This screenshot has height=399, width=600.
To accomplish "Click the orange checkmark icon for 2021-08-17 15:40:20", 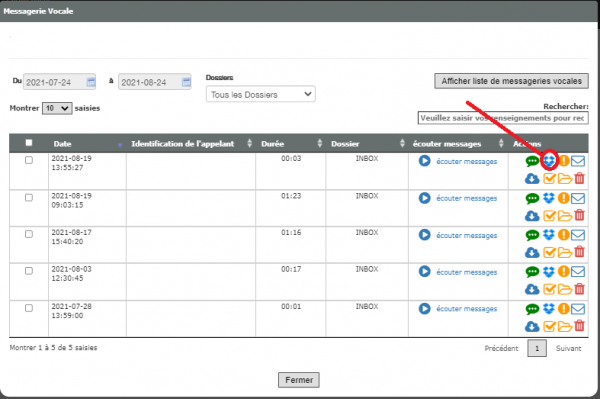I will 549,252.
